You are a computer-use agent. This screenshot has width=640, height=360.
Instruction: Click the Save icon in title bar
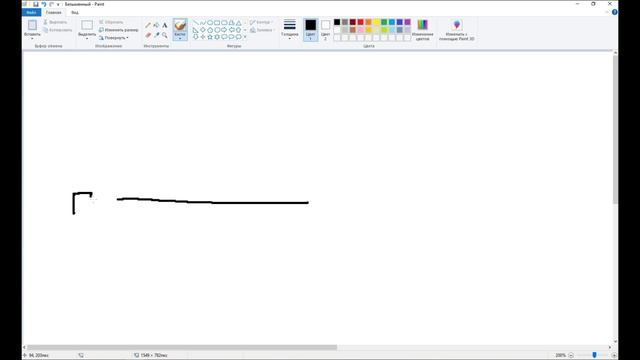(x=36, y=4)
